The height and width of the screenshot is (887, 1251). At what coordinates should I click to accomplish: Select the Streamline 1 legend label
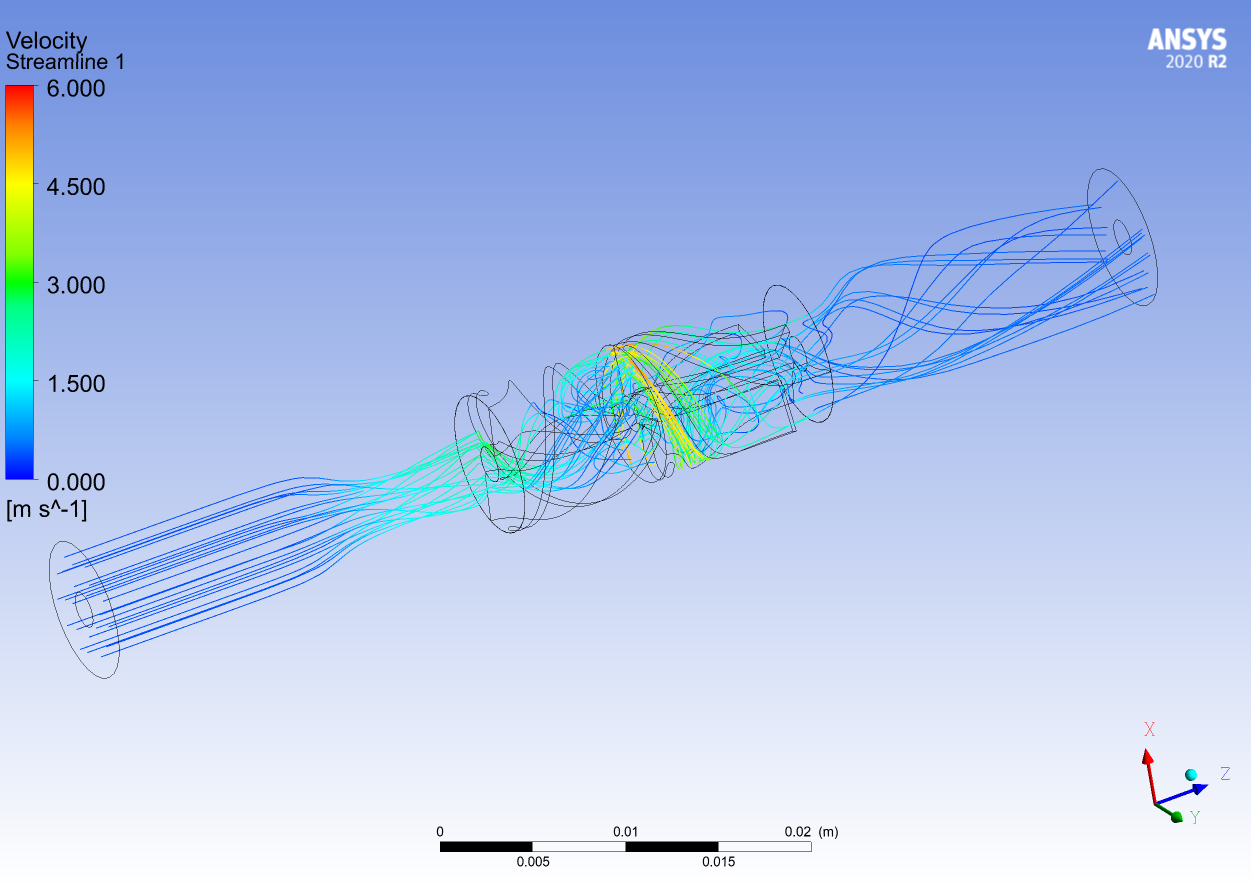pyautogui.click(x=66, y=62)
